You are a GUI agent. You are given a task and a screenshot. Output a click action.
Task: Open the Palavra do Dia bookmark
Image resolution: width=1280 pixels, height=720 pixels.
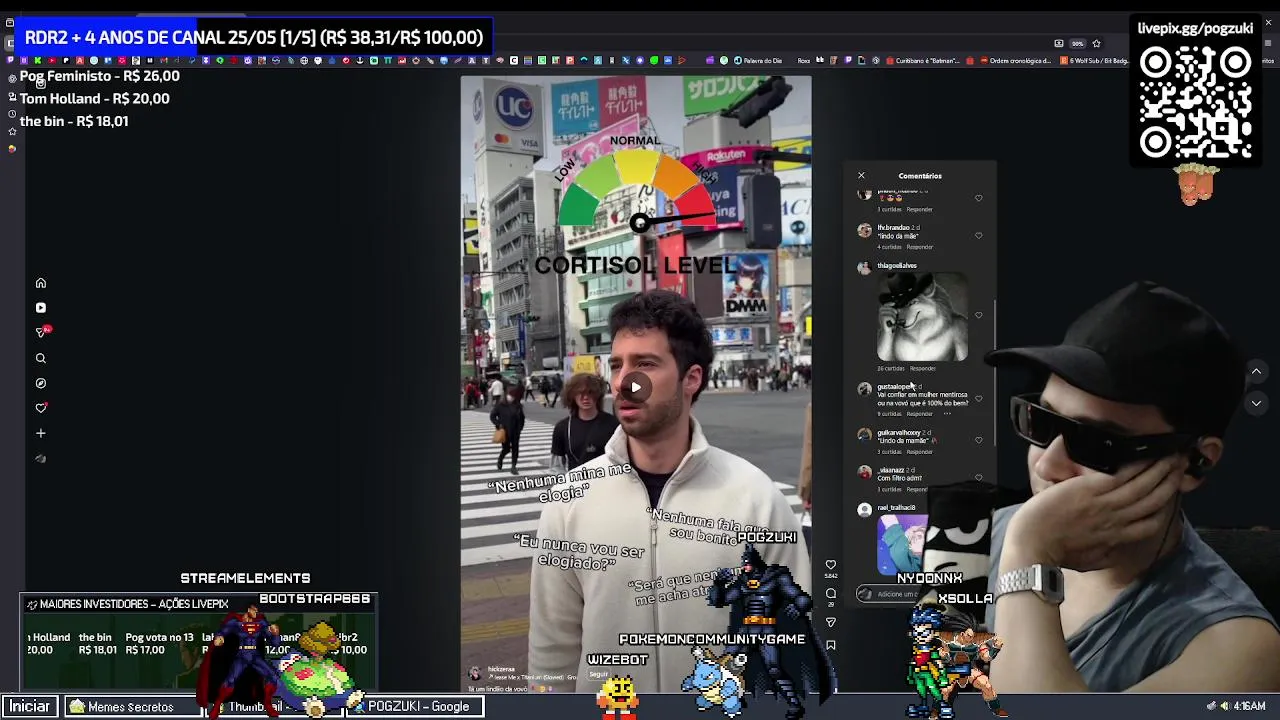click(758, 60)
